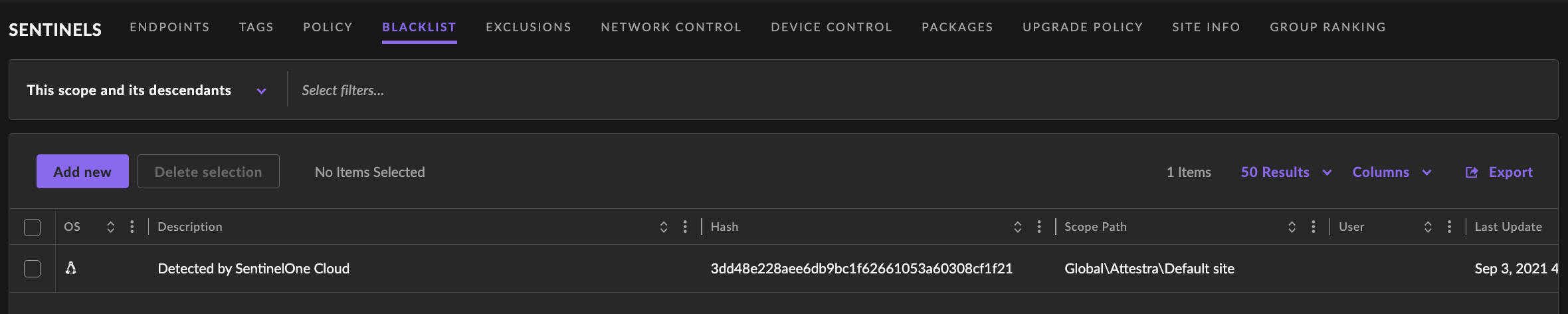Sort by the Scope Path column arrows
The image size is (1568, 314).
point(1292,227)
